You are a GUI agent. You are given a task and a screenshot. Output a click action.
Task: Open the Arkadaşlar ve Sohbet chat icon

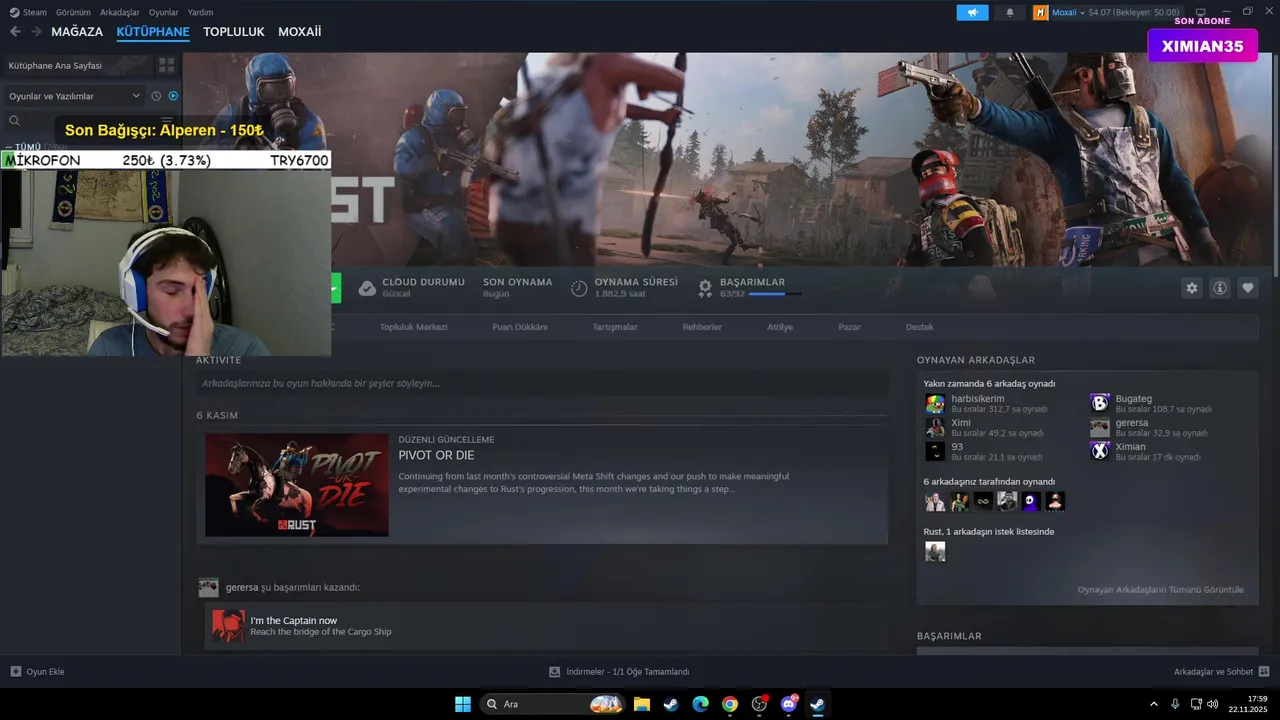pos(1264,672)
